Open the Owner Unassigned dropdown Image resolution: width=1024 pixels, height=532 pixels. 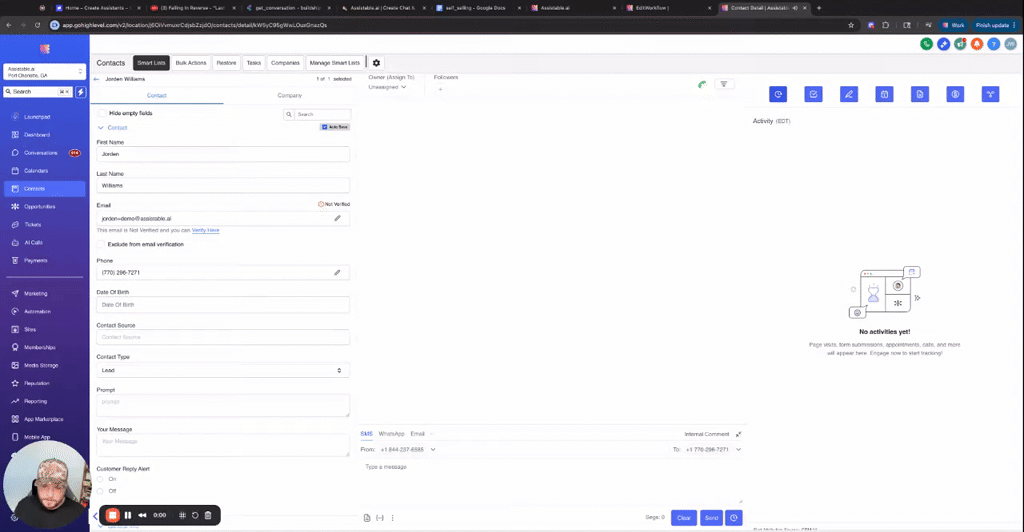(387, 87)
